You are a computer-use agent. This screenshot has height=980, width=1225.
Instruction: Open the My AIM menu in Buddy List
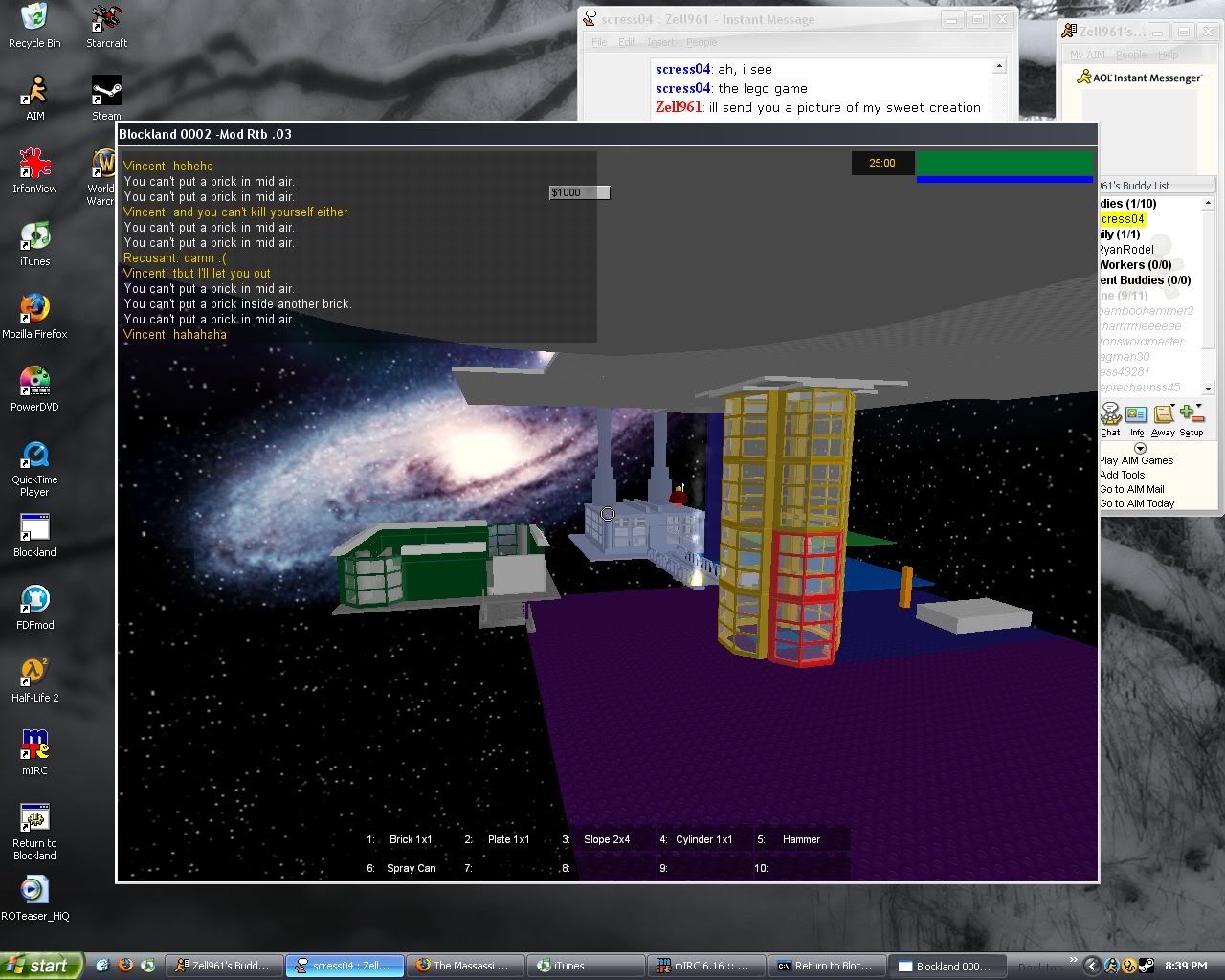1088,55
